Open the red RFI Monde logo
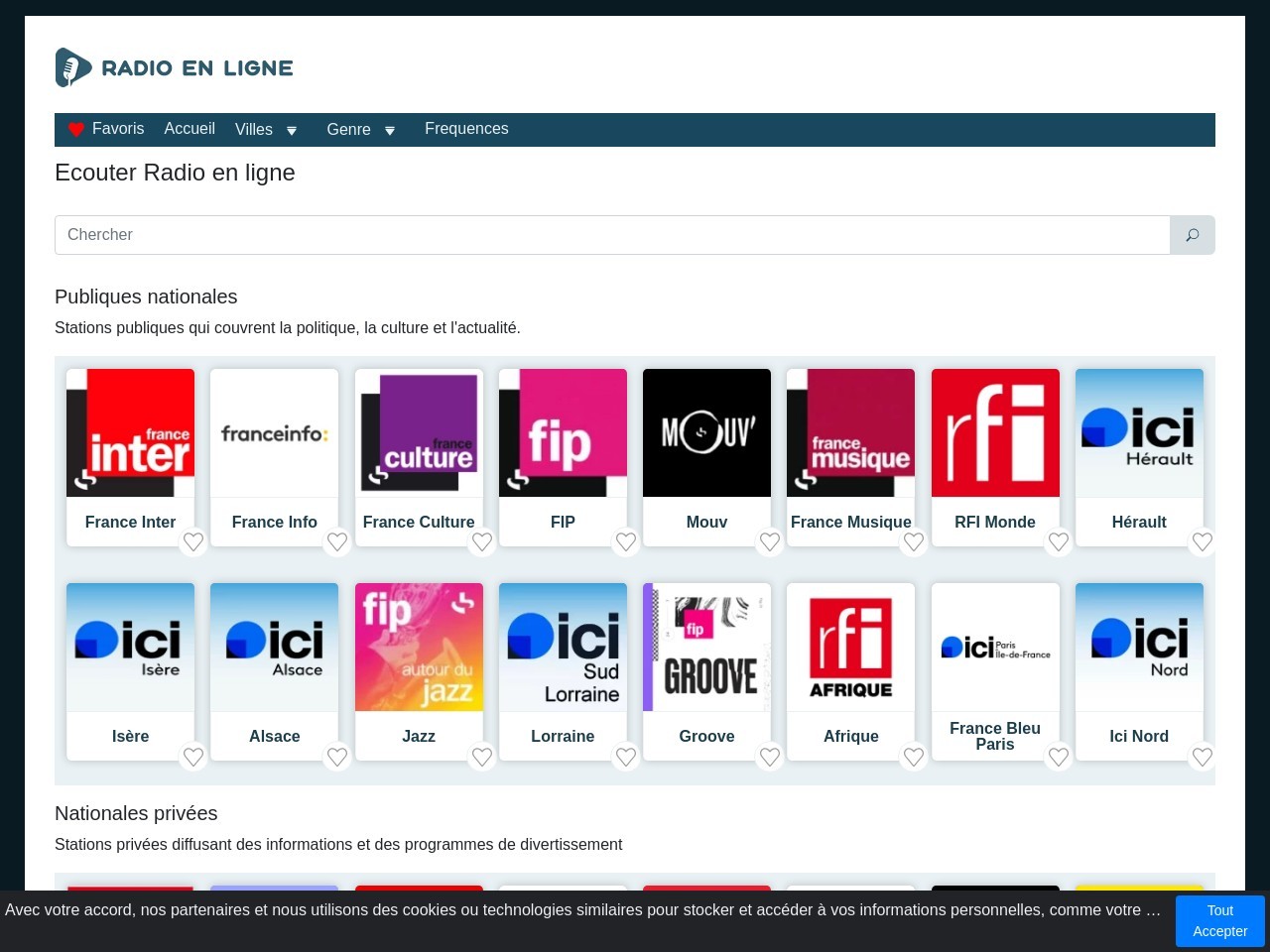This screenshot has width=1270, height=952. point(995,432)
